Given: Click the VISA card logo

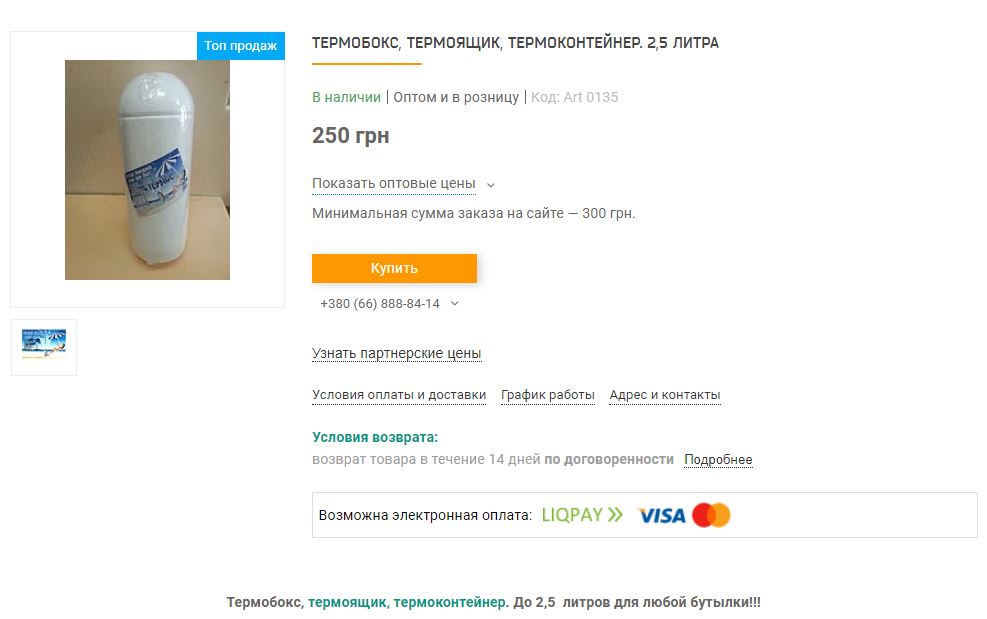Looking at the screenshot, I should [661, 516].
